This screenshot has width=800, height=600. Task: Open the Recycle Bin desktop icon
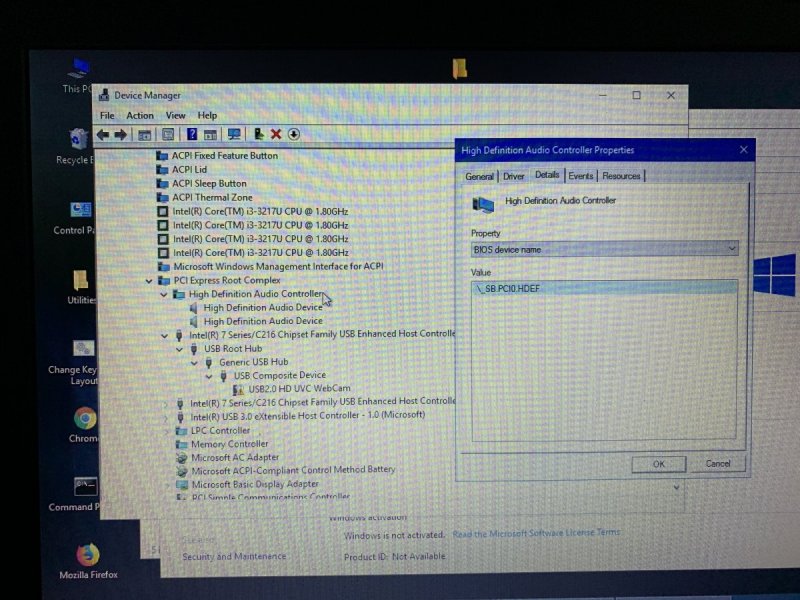coord(77,147)
